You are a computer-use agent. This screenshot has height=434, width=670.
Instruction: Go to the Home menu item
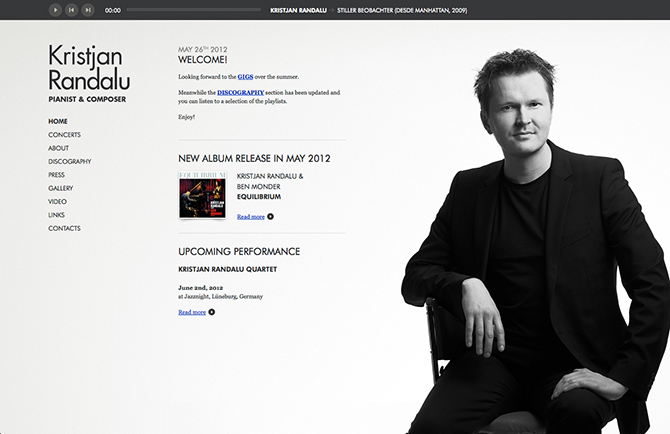pos(58,121)
